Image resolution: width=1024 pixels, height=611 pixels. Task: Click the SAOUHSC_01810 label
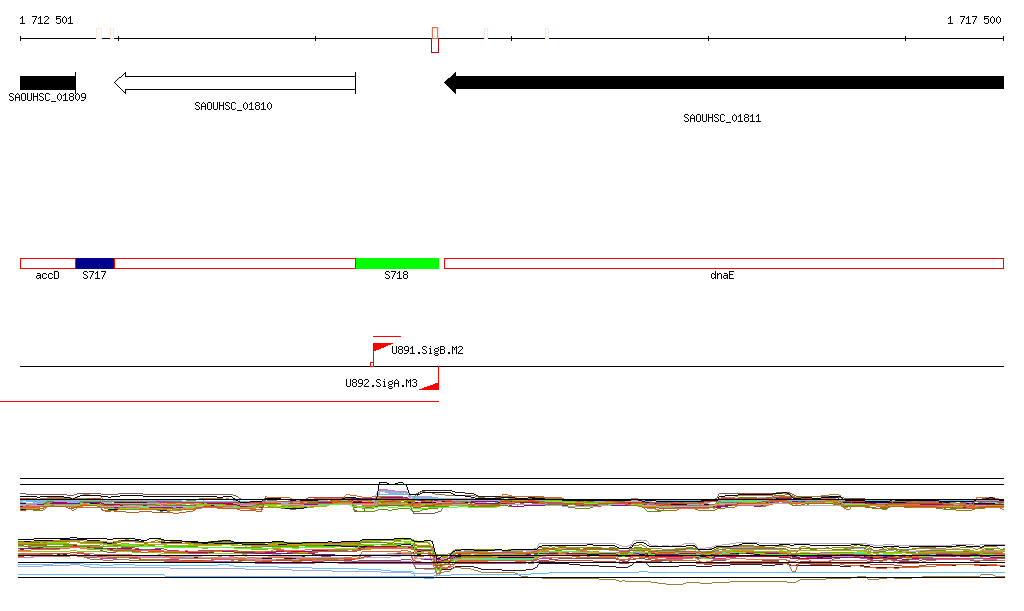[233, 106]
